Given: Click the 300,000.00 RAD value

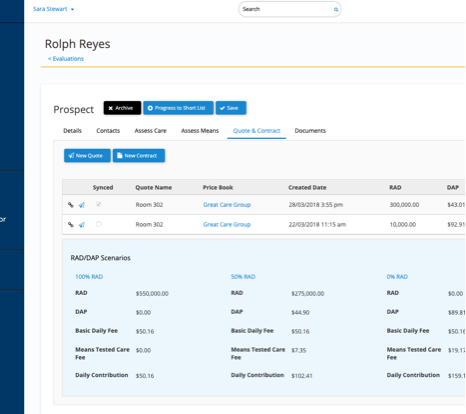Looking at the screenshot, I should coord(404,205).
